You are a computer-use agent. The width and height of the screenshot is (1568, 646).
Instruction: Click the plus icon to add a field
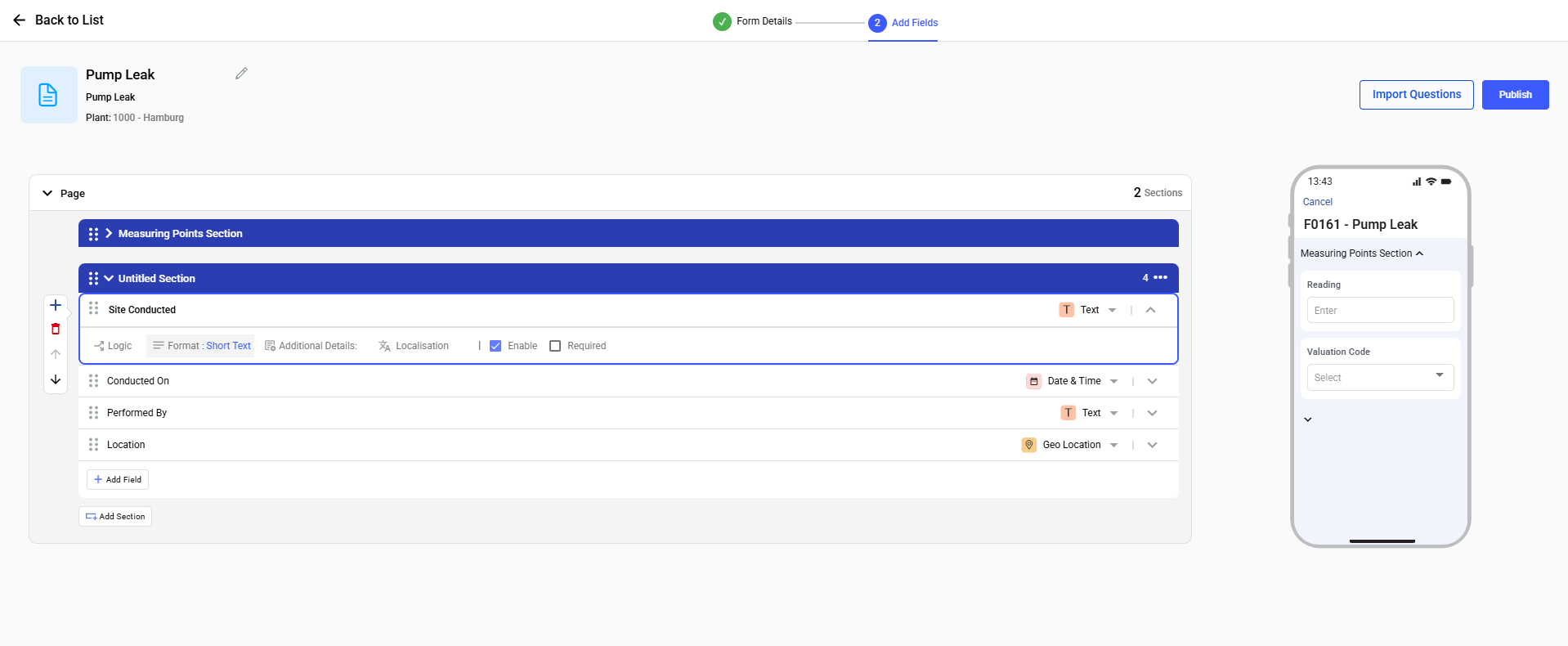tap(56, 305)
